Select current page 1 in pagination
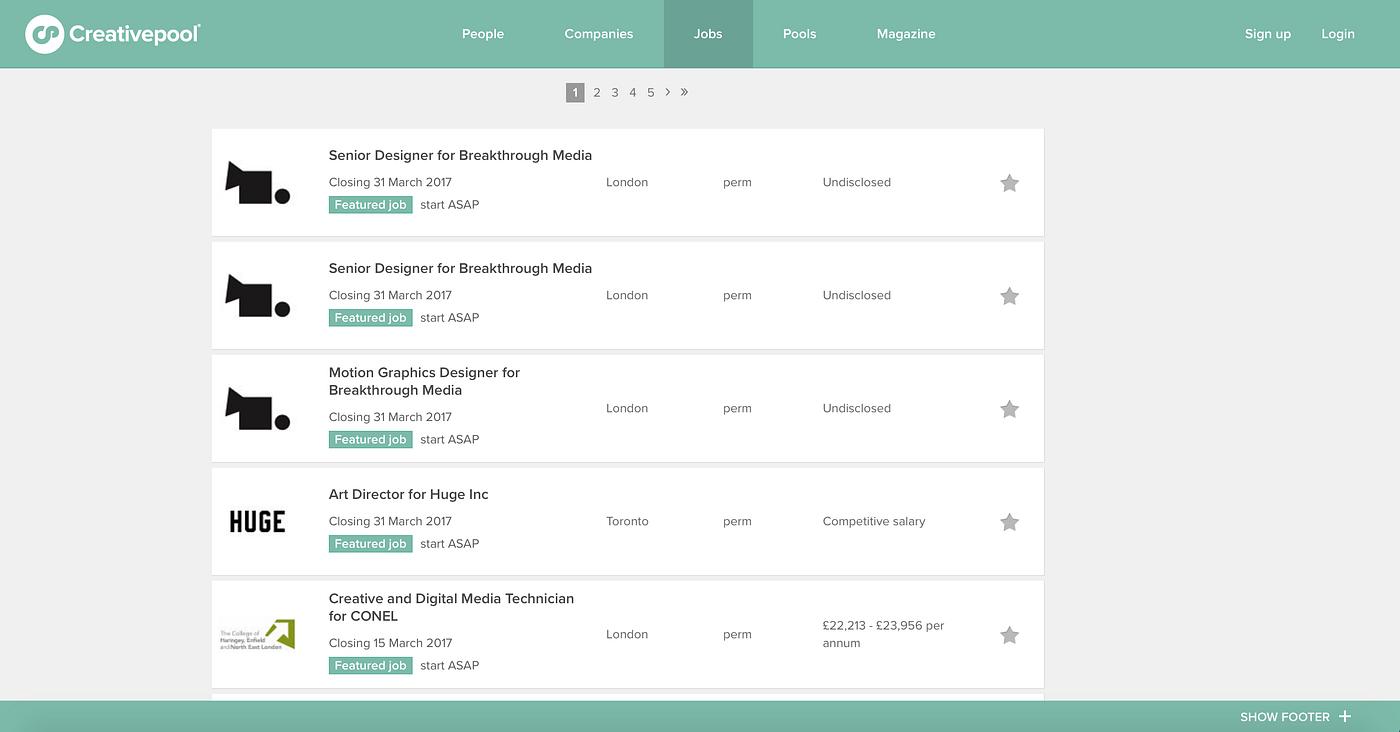Screen dimensions: 1400x732 [575, 92]
